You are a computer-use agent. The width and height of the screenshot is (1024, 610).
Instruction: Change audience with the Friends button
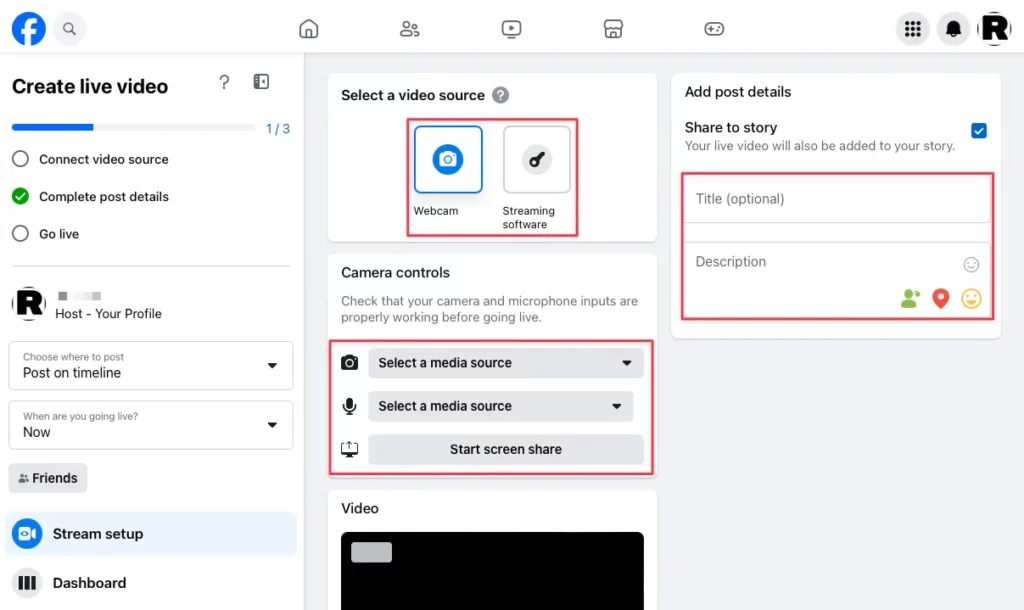[x=47, y=478]
